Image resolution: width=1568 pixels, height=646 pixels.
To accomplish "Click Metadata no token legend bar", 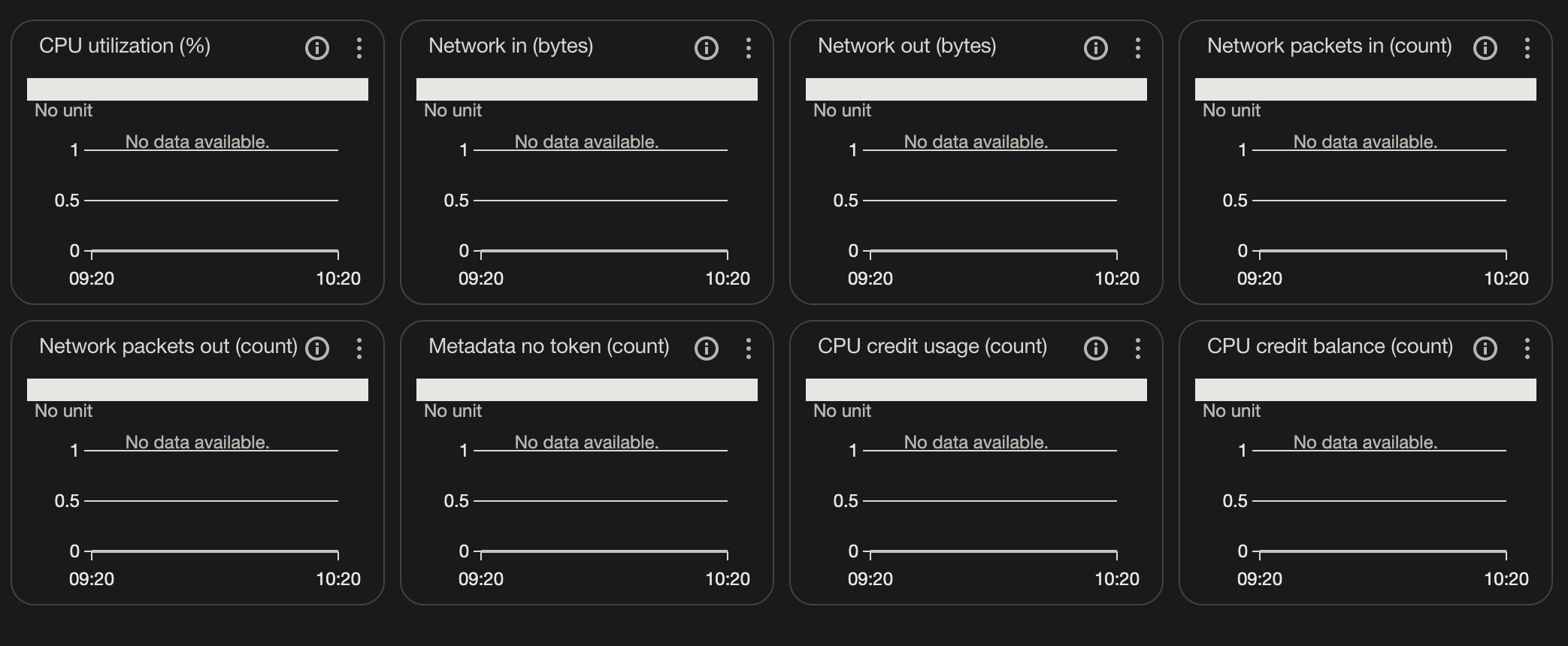I will (587, 390).
